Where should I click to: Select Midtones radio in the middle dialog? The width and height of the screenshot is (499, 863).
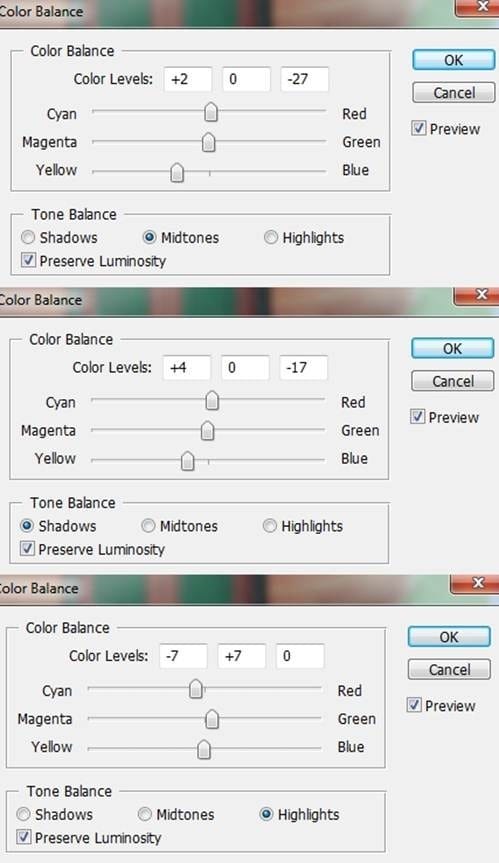[x=148, y=526]
